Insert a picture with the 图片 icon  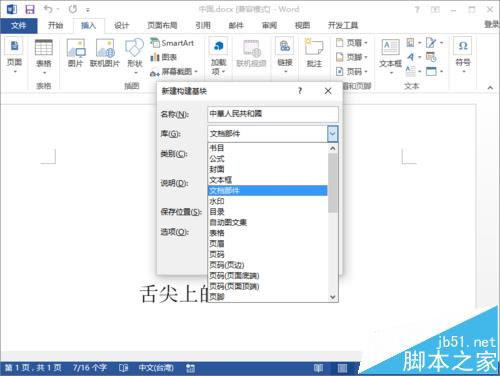[75, 53]
